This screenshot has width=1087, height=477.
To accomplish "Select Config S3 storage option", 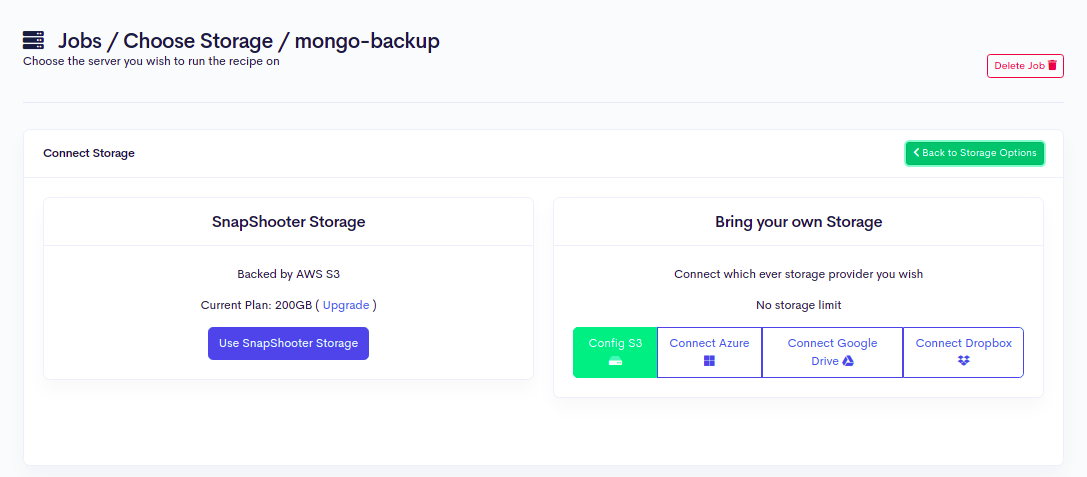I will (615, 352).
